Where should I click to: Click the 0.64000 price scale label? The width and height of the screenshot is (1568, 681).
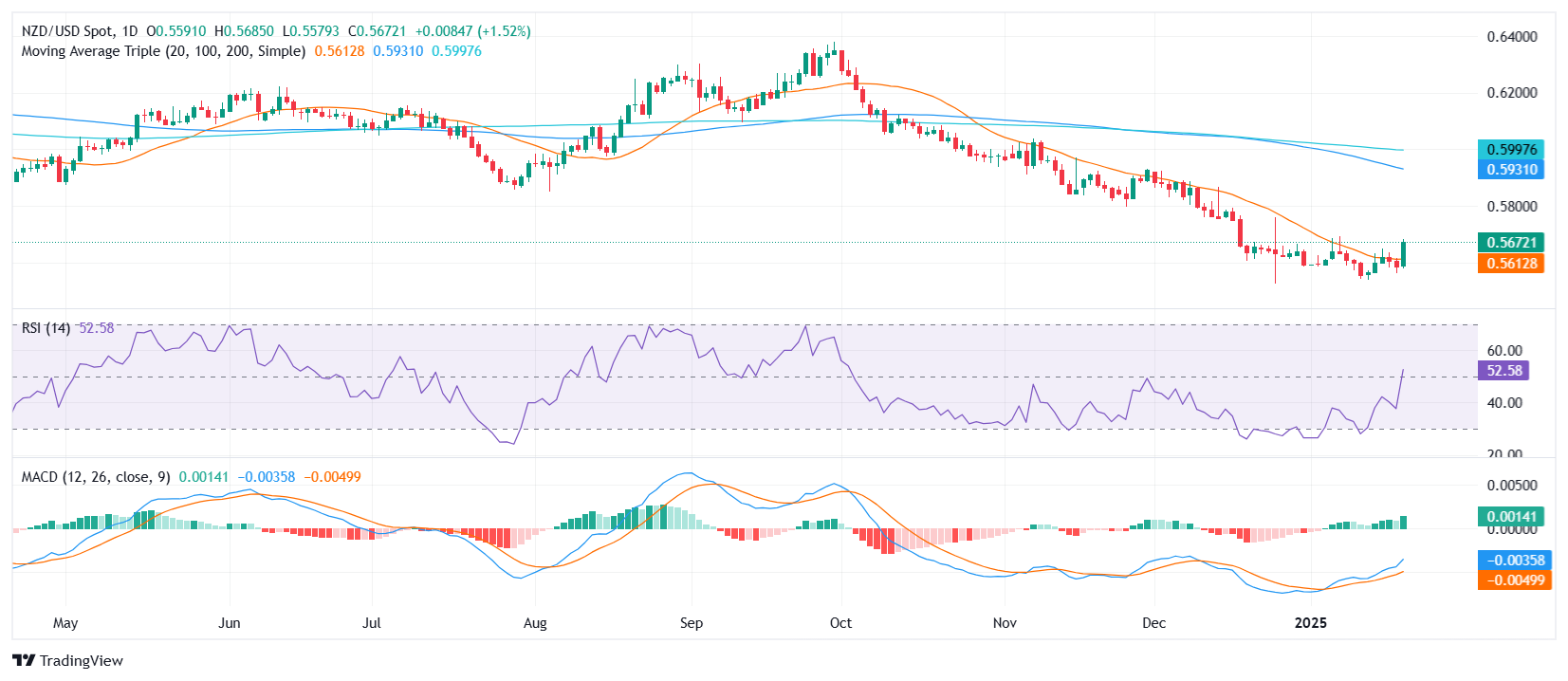(1512, 37)
